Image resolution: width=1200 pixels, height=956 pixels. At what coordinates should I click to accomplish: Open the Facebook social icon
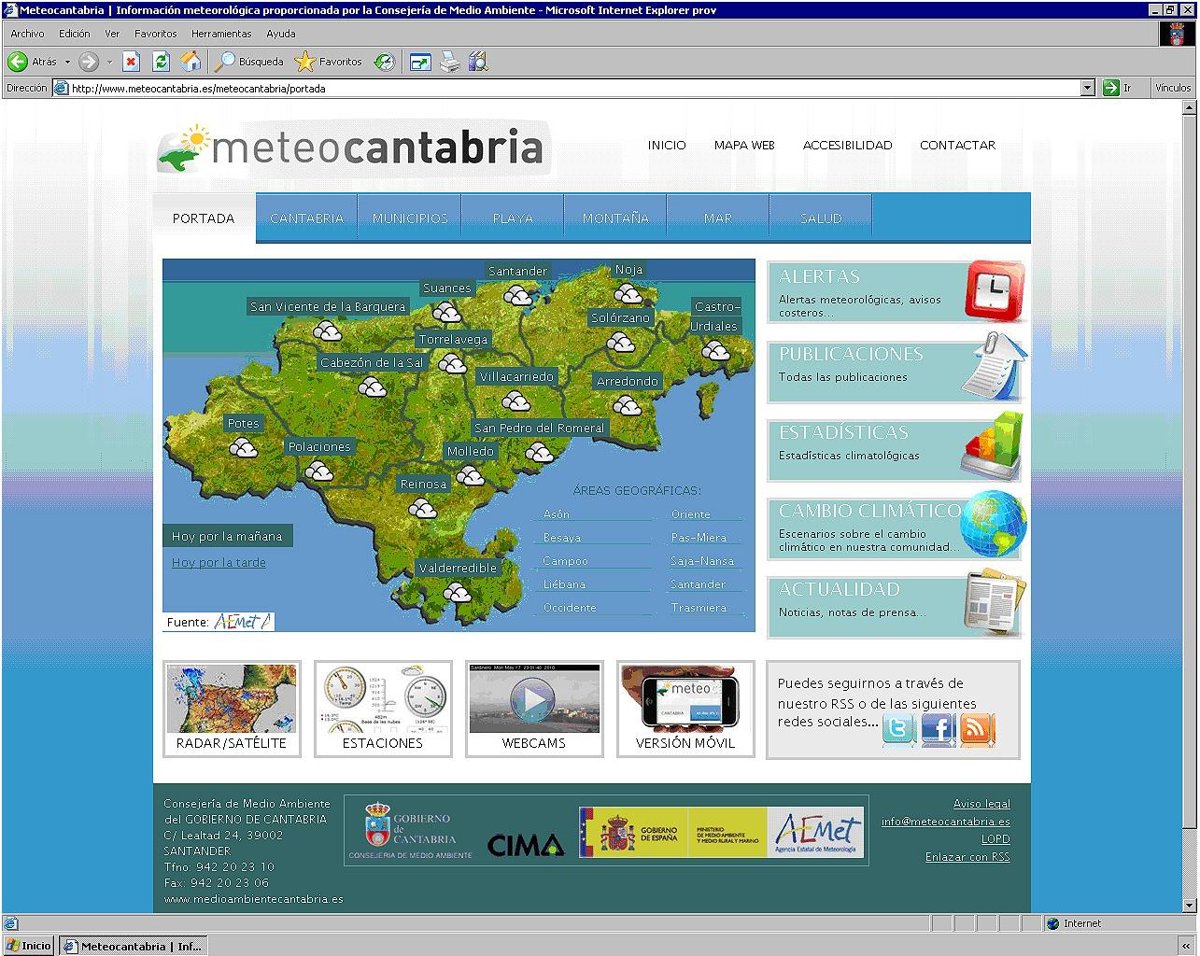[938, 729]
